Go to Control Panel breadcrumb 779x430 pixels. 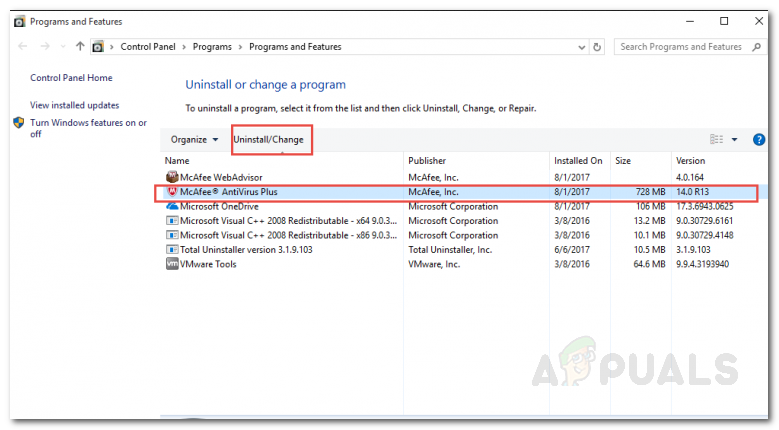point(148,47)
